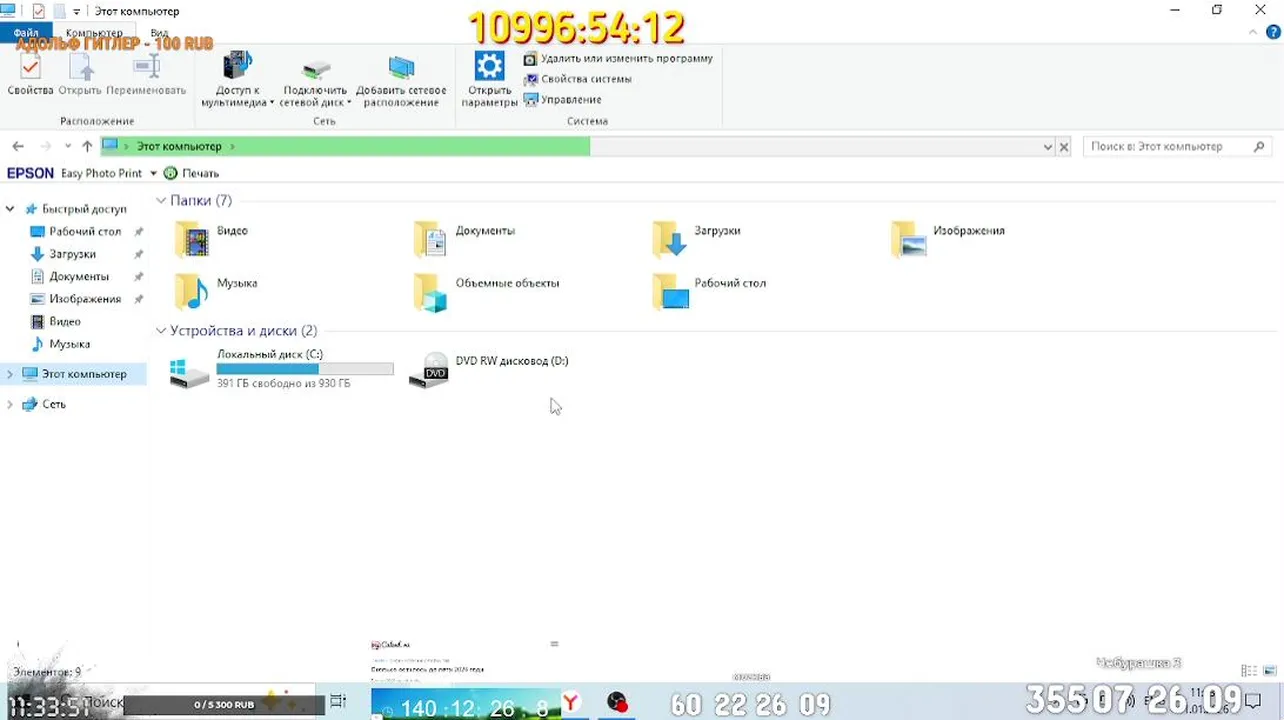This screenshot has width=1284, height=720.
Task: Click Добавить сетевое расположение
Action: coord(401,80)
